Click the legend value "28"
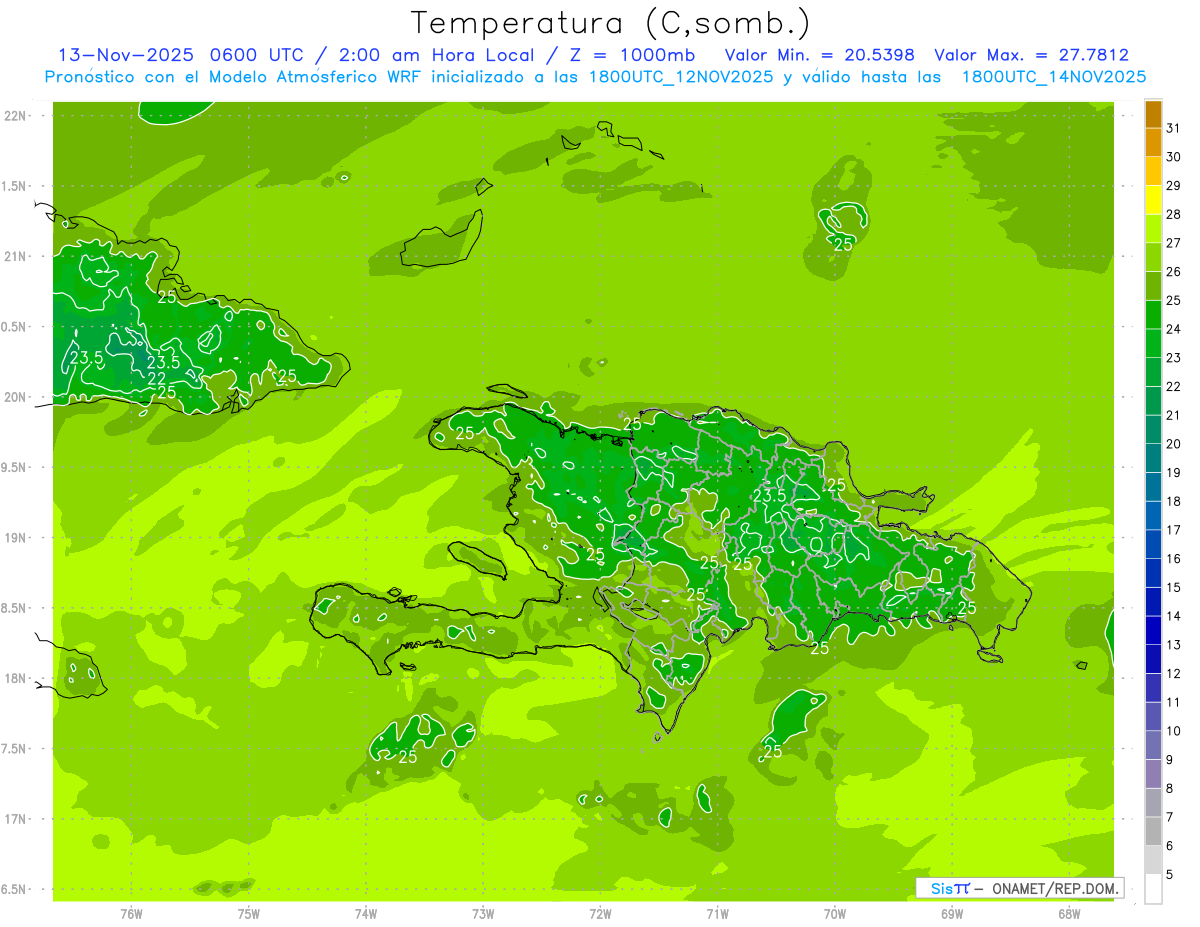 (1173, 214)
